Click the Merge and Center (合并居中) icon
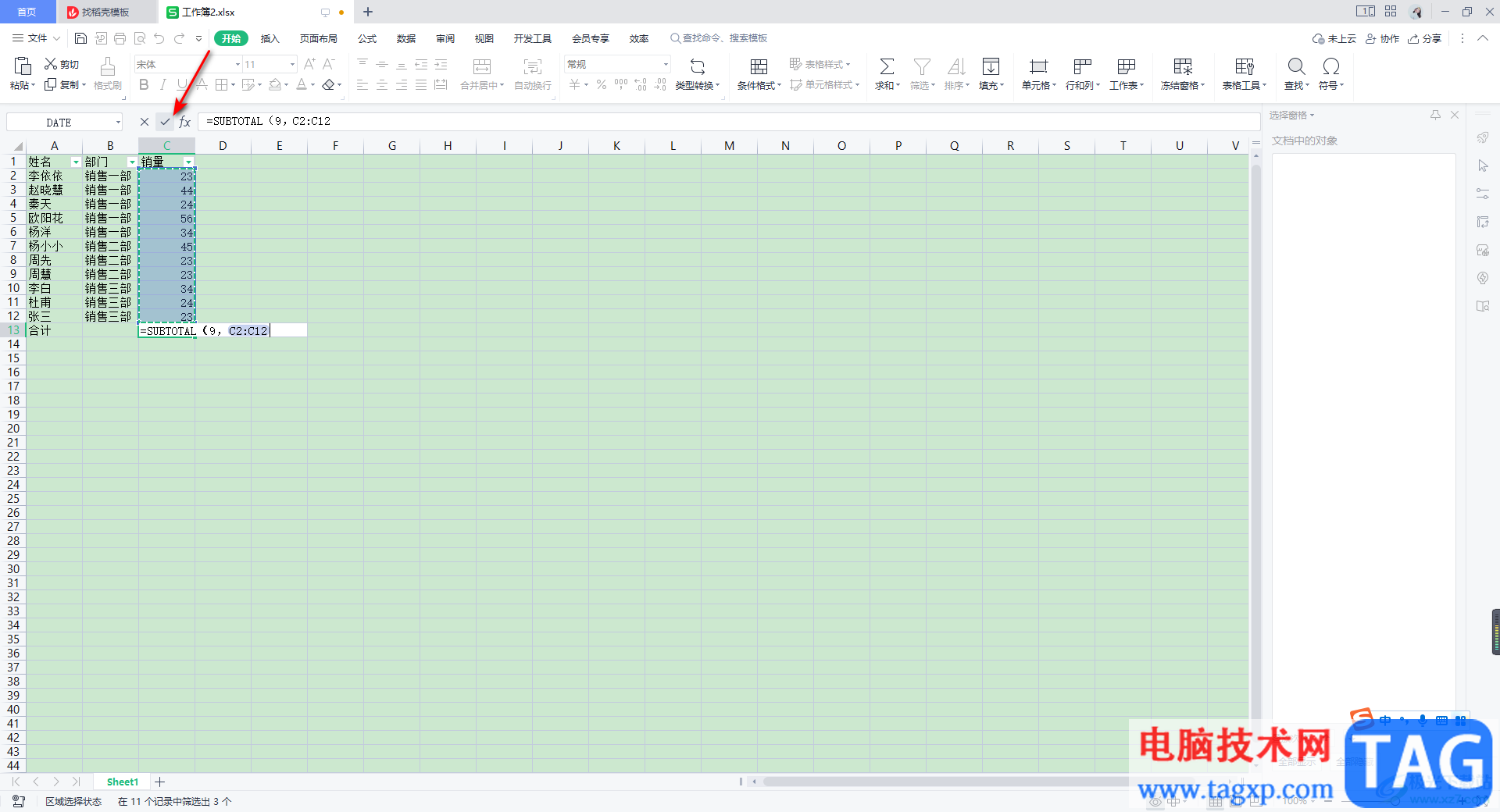This screenshot has width=1500, height=812. click(482, 66)
